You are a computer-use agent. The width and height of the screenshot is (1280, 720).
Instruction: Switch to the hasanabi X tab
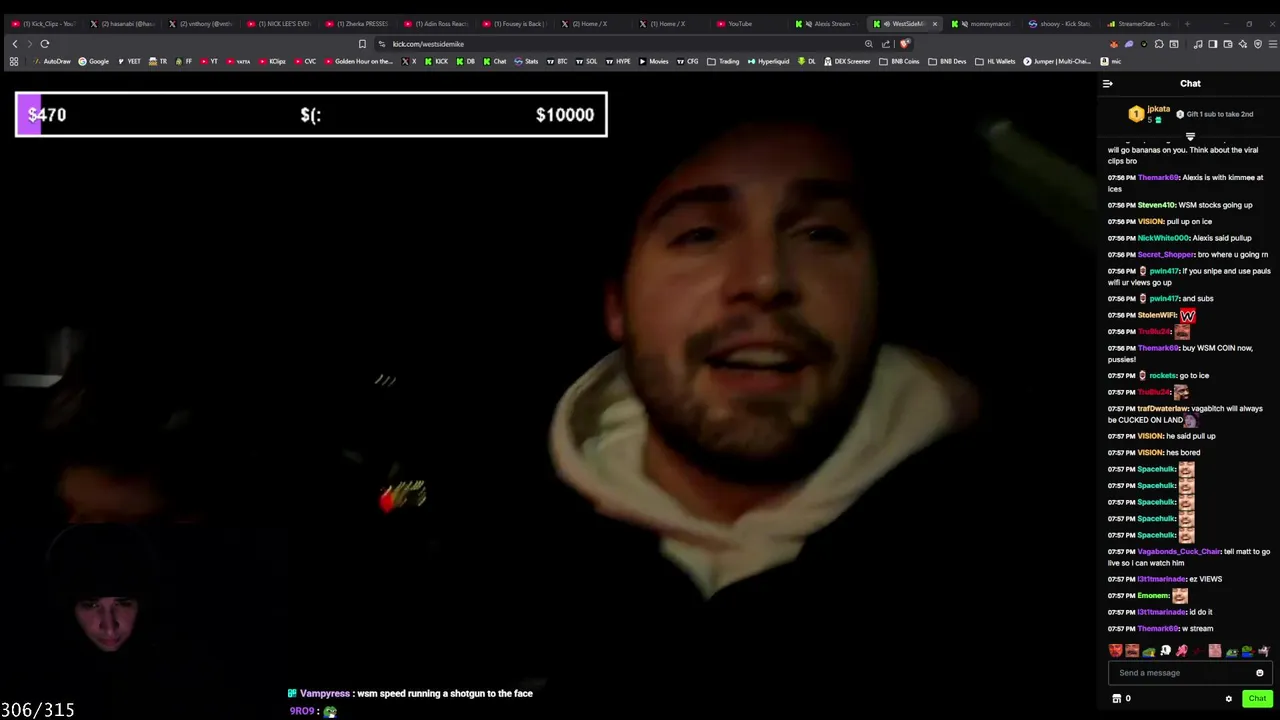click(122, 24)
